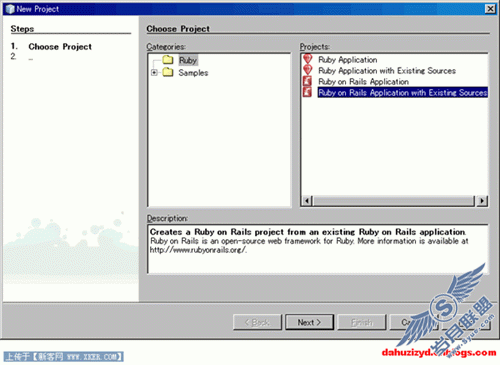
Task: Click the Choose Project step in Steps
Action: tap(60, 47)
